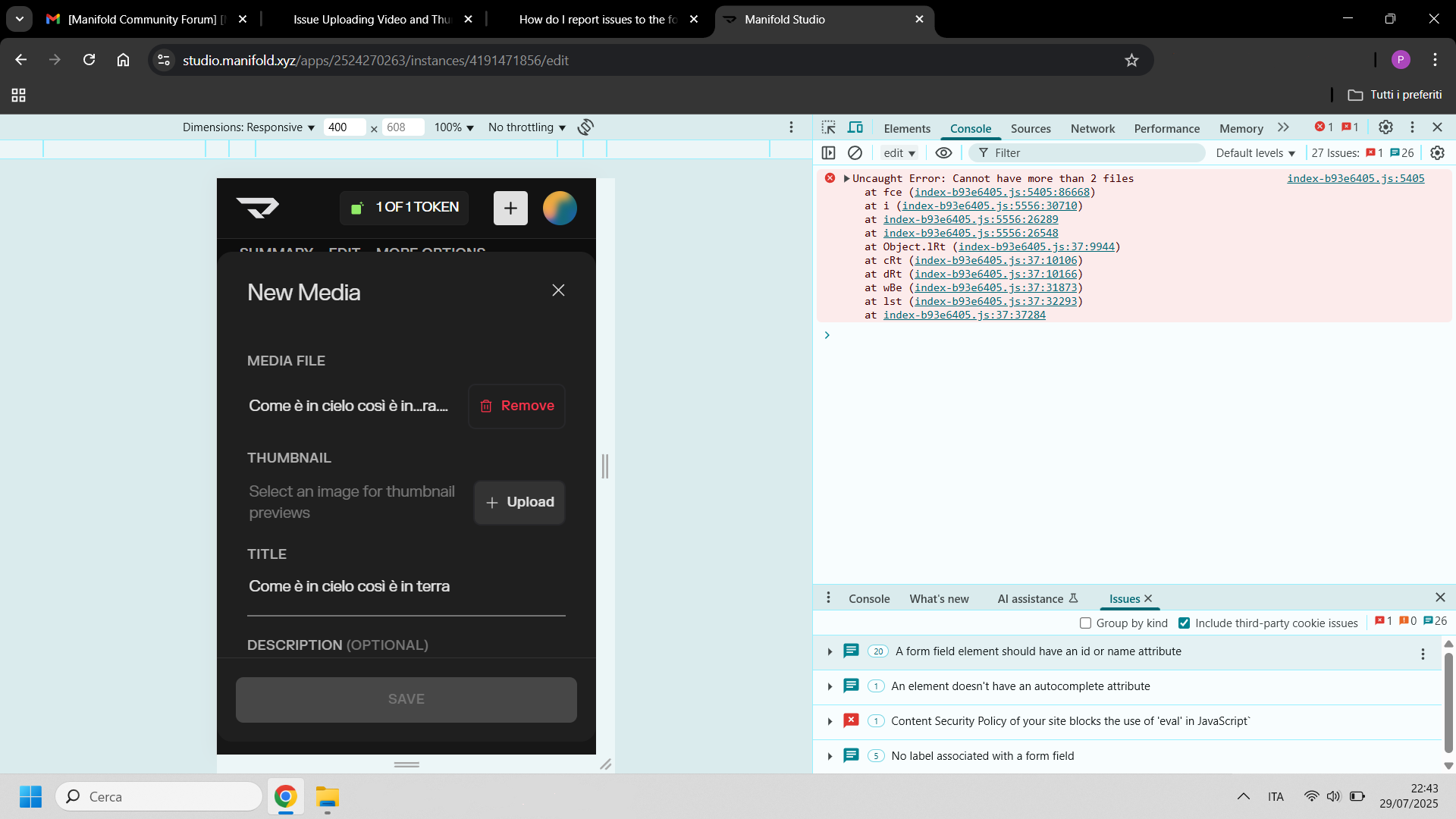Open the No throttling dropdown

pos(527,127)
